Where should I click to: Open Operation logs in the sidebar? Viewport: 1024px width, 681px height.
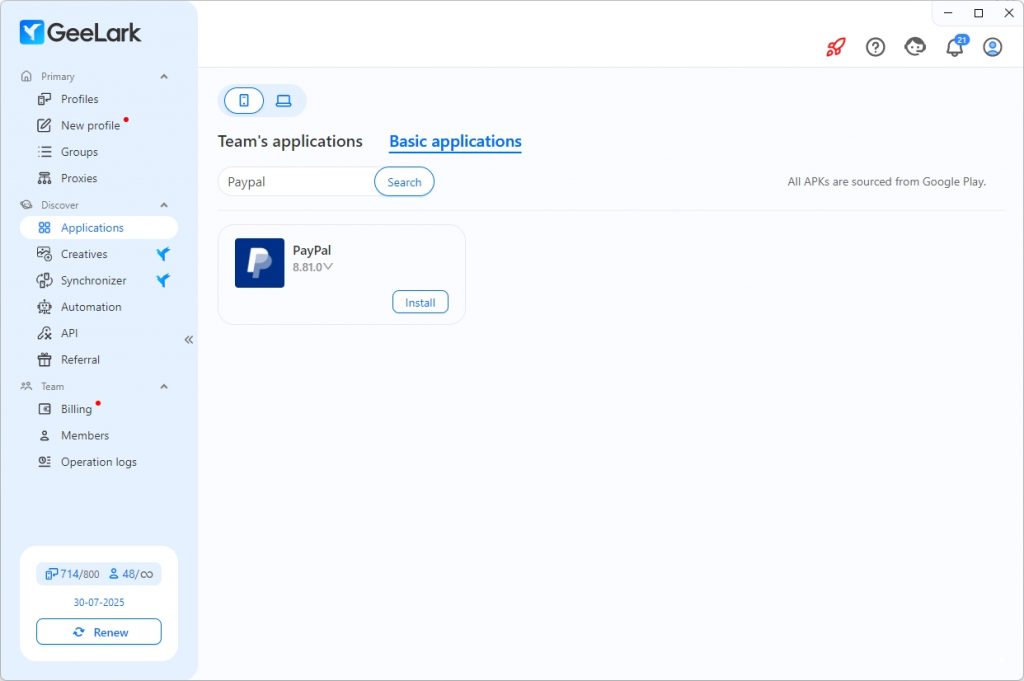(x=99, y=462)
